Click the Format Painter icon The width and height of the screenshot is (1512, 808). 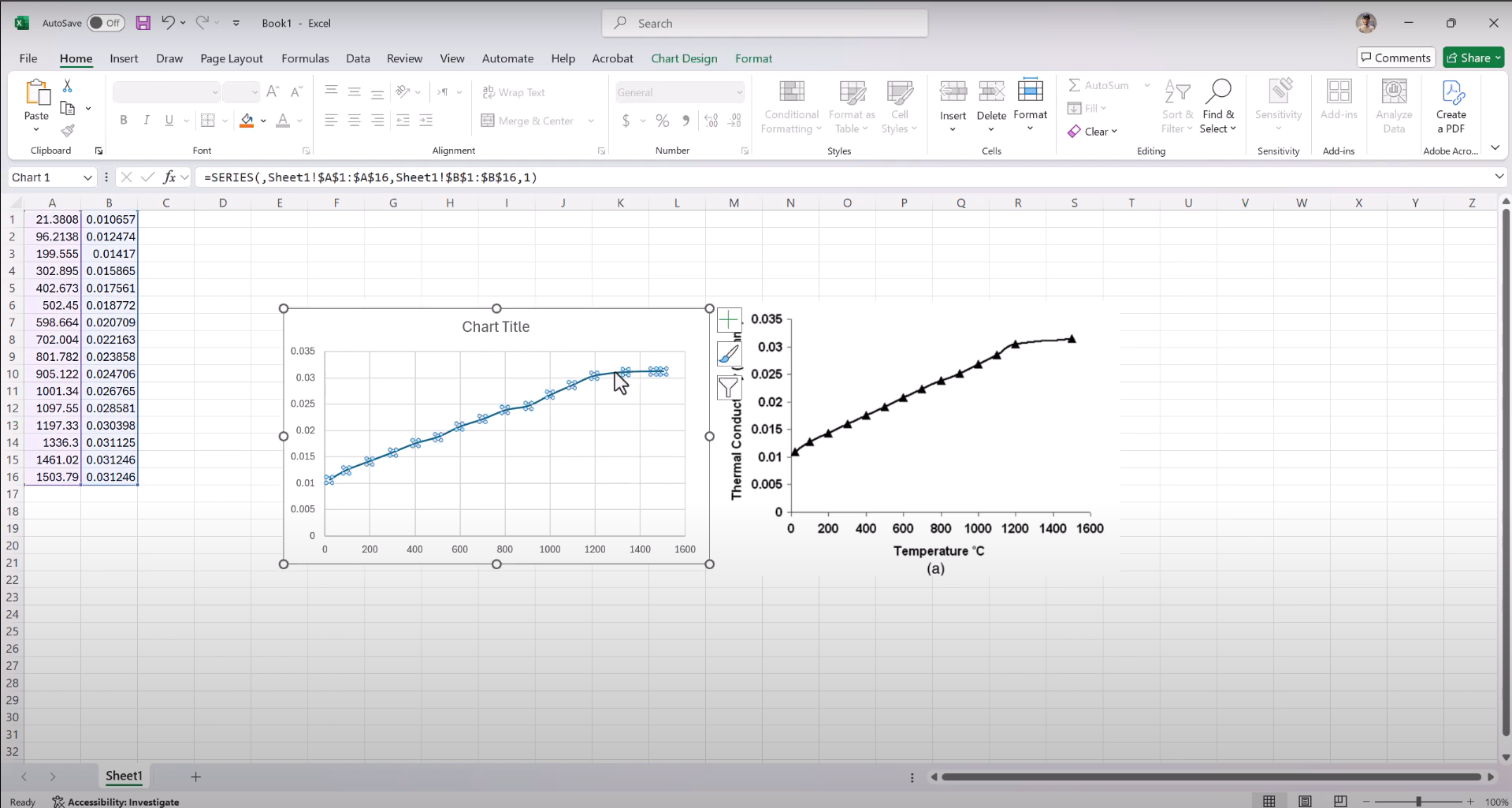pos(68,130)
